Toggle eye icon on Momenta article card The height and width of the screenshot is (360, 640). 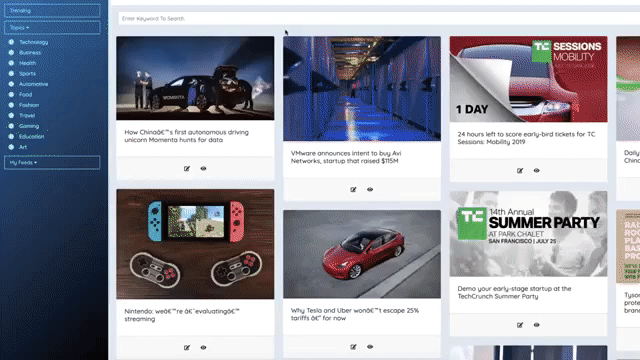[x=203, y=169]
